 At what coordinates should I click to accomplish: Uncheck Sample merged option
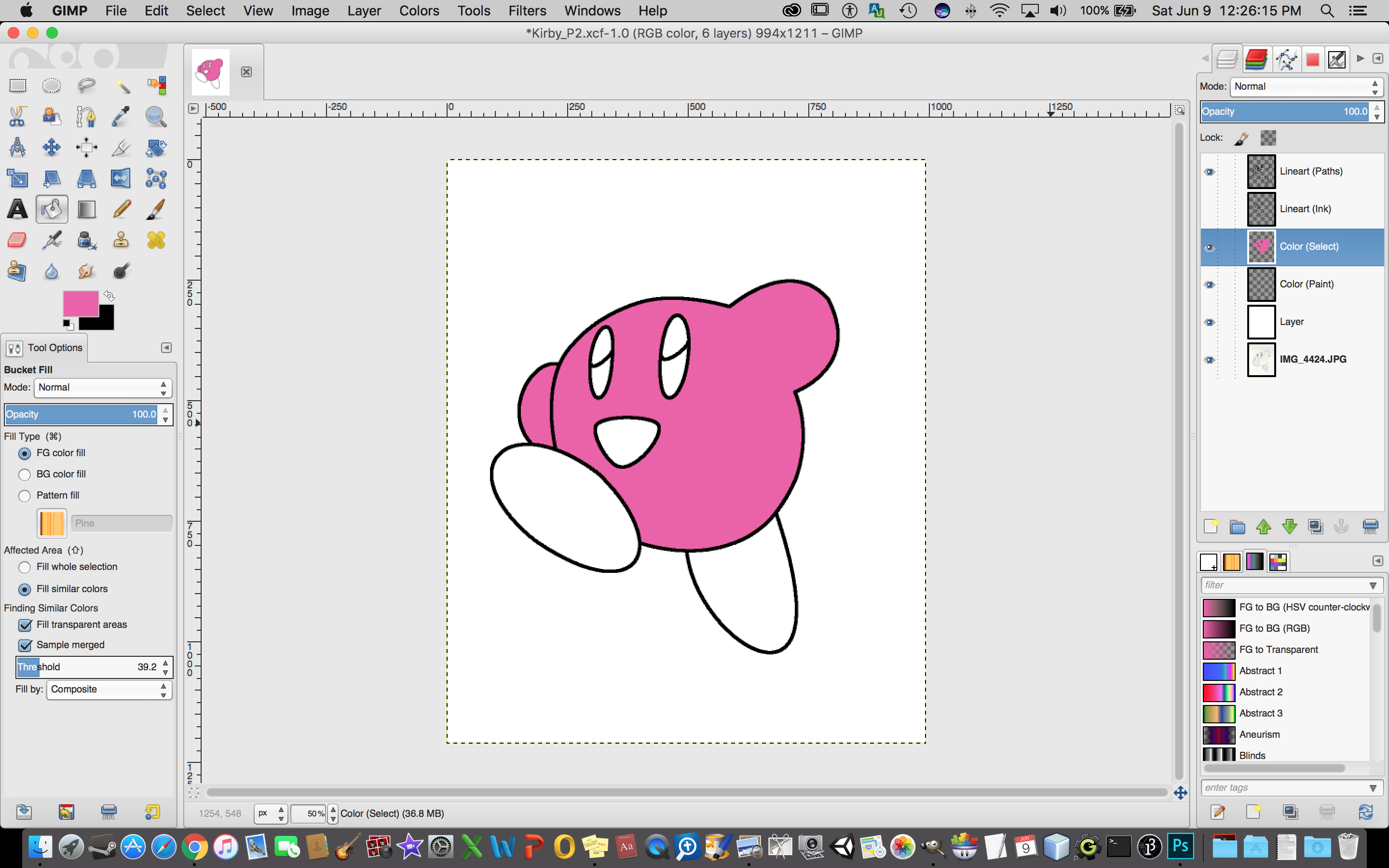click(25, 645)
